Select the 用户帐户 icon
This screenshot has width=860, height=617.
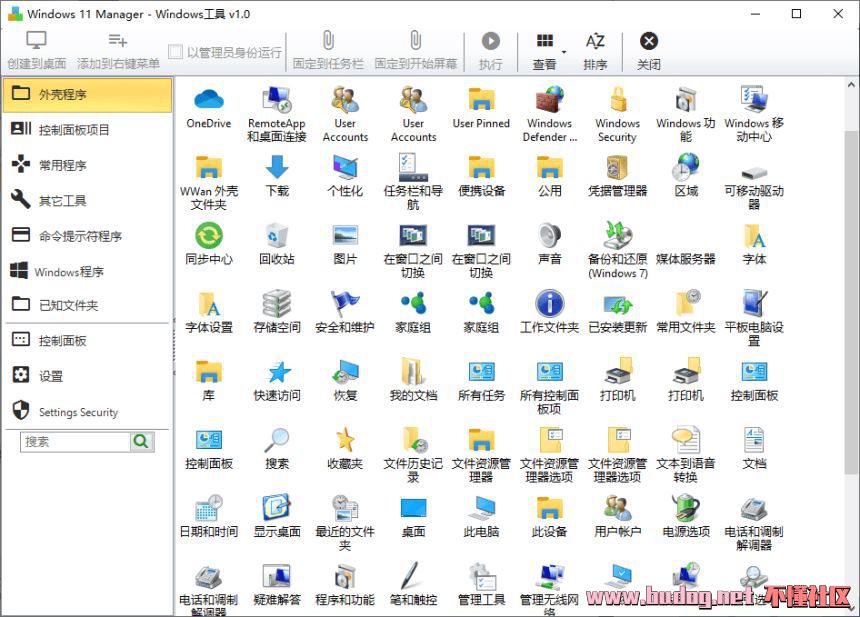[618, 507]
